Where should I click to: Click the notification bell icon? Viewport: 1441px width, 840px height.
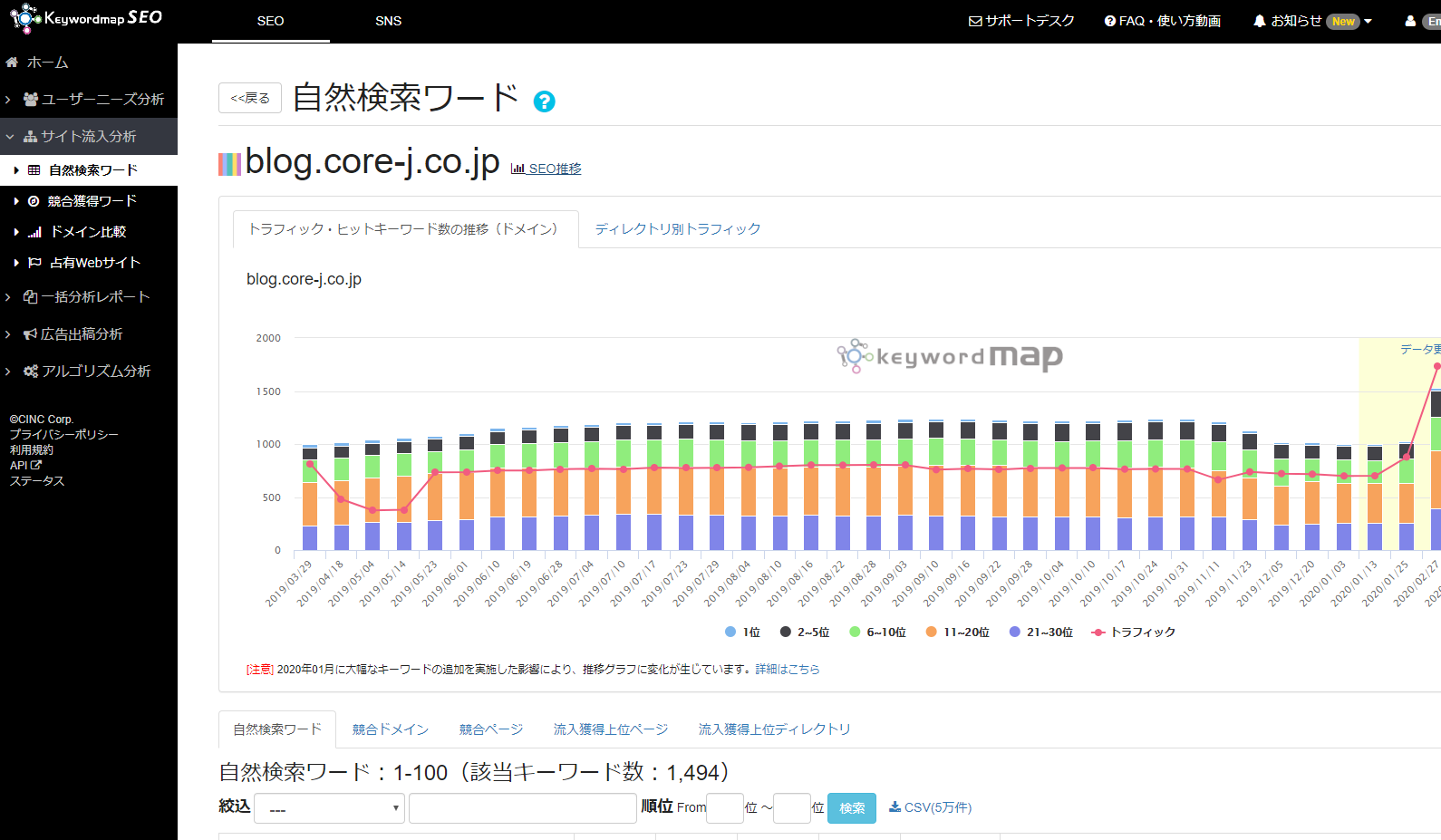point(1259,21)
